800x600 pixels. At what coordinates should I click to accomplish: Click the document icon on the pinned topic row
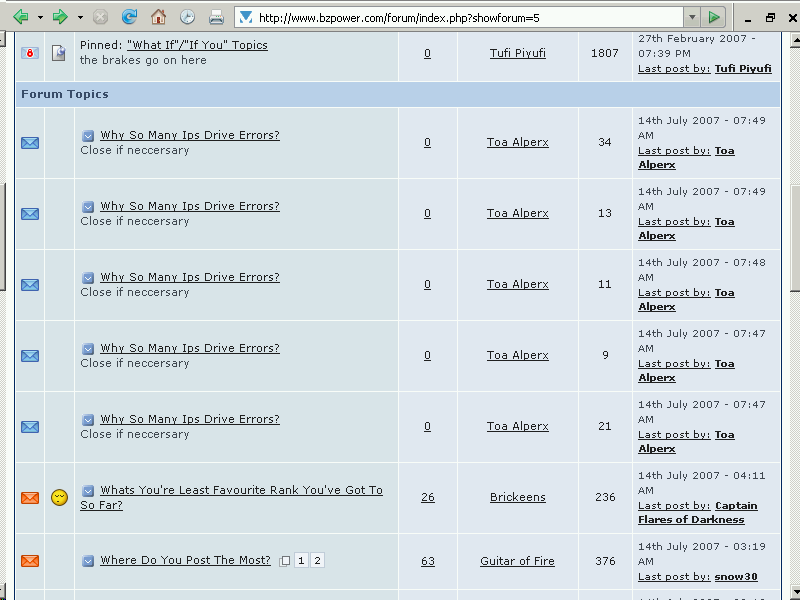(59, 53)
